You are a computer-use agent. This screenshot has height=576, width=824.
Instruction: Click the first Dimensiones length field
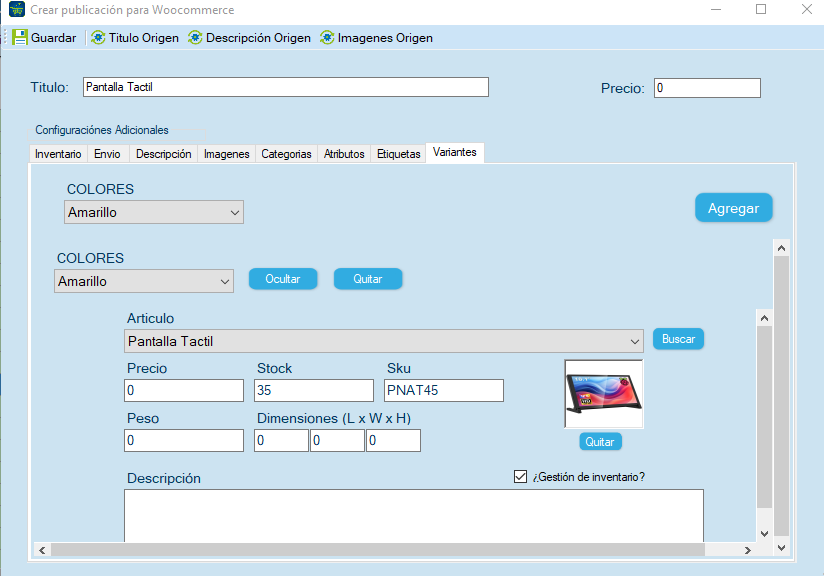click(281, 440)
